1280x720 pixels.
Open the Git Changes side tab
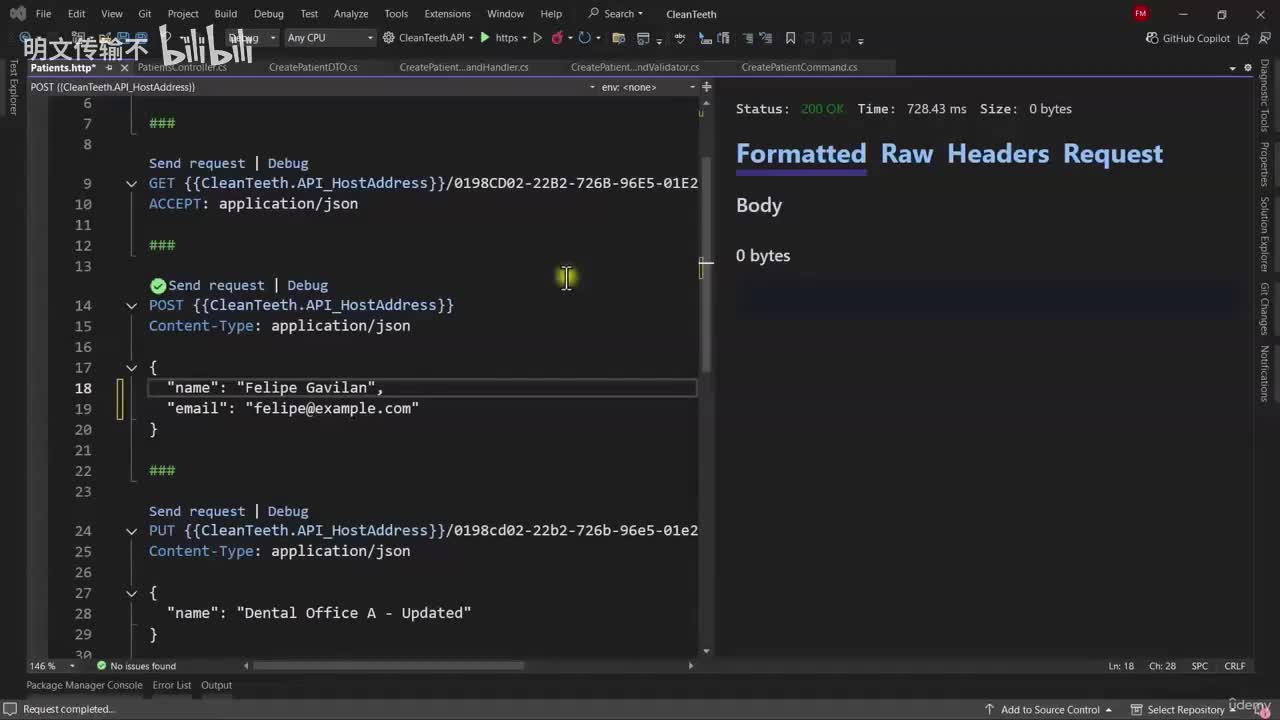[x=1265, y=308]
